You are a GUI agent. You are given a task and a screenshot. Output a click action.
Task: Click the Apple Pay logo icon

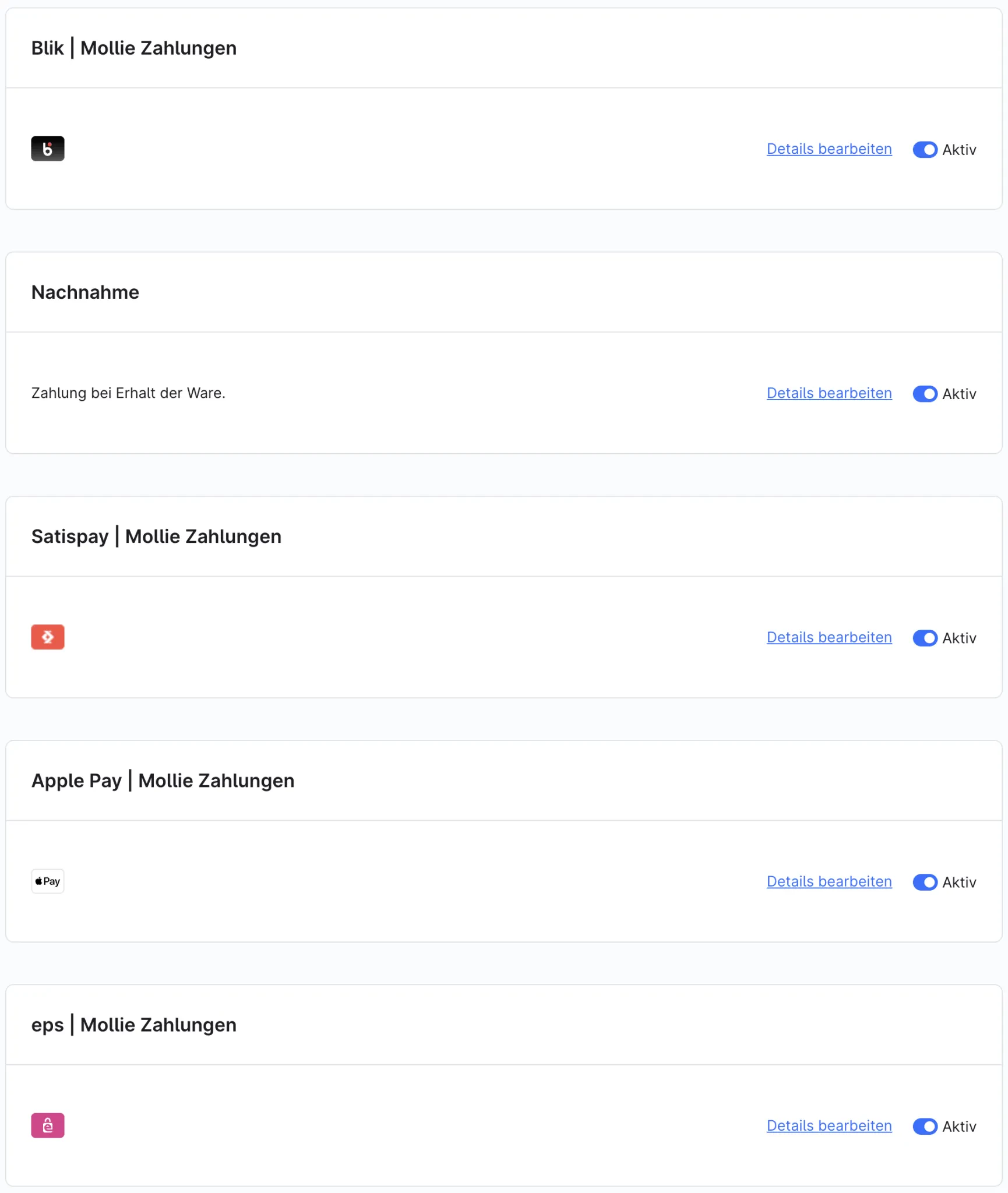point(48,881)
